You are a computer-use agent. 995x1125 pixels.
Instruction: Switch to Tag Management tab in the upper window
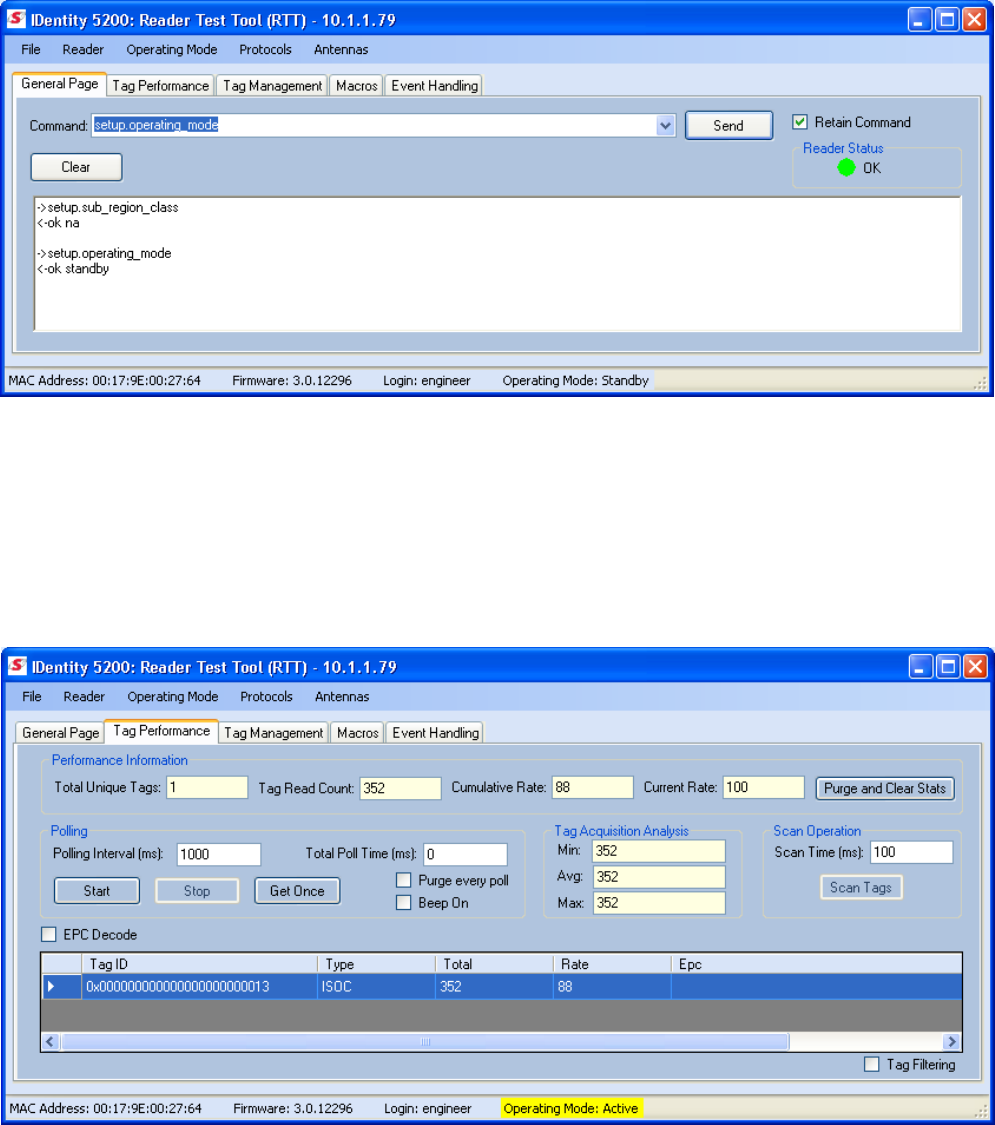point(273,85)
